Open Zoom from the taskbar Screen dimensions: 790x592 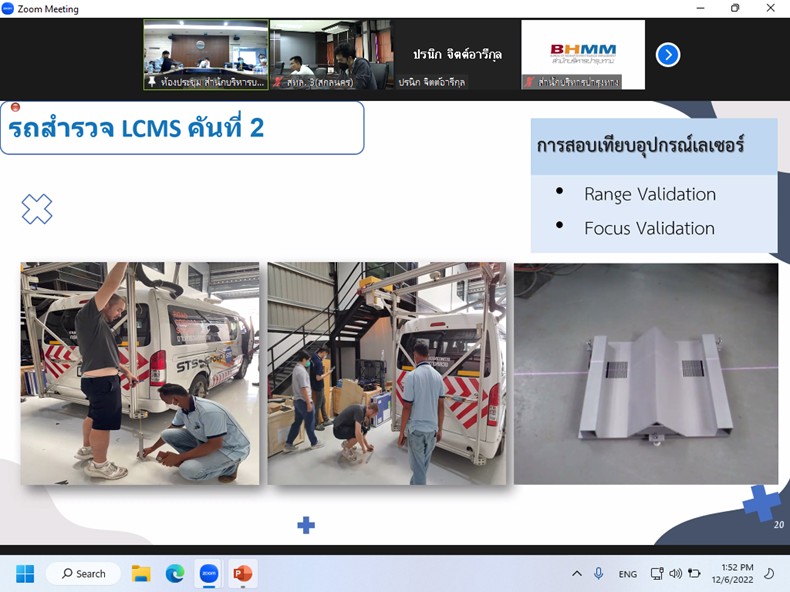tap(209, 574)
